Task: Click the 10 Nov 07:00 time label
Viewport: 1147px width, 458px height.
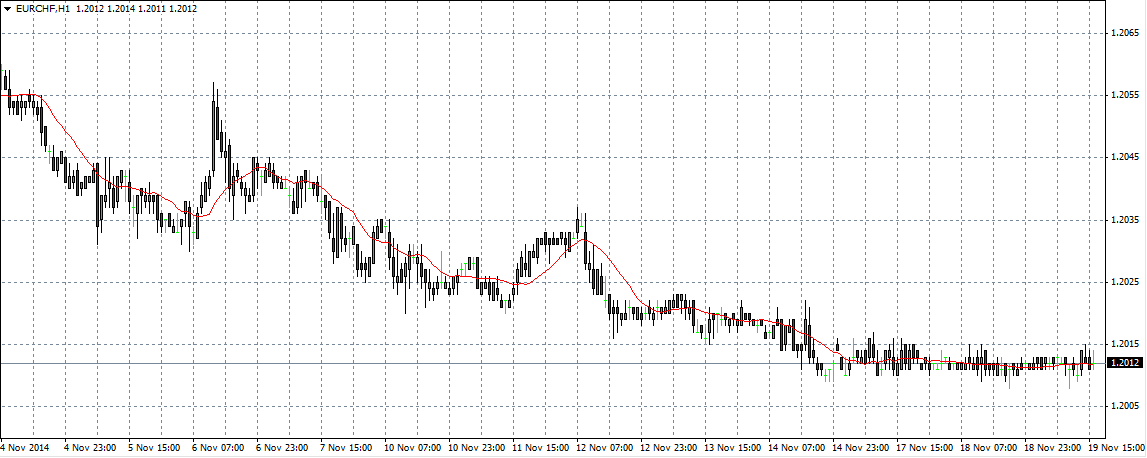Action: coord(412,447)
